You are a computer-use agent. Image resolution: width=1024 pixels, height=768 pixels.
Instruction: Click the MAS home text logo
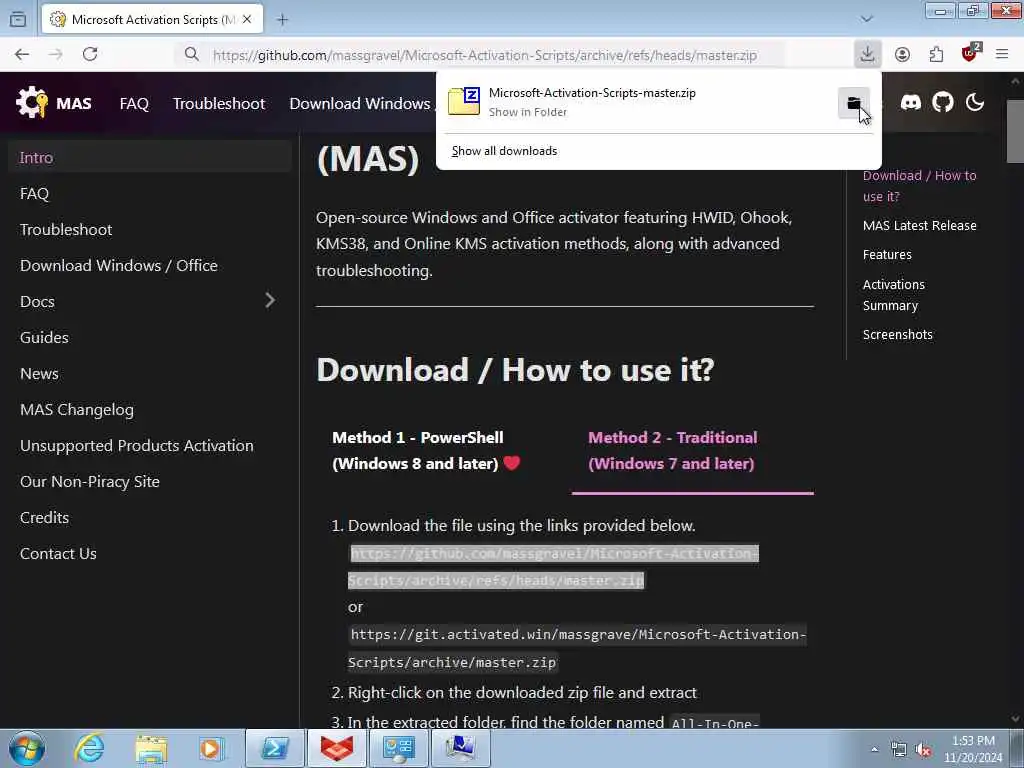coord(74,103)
